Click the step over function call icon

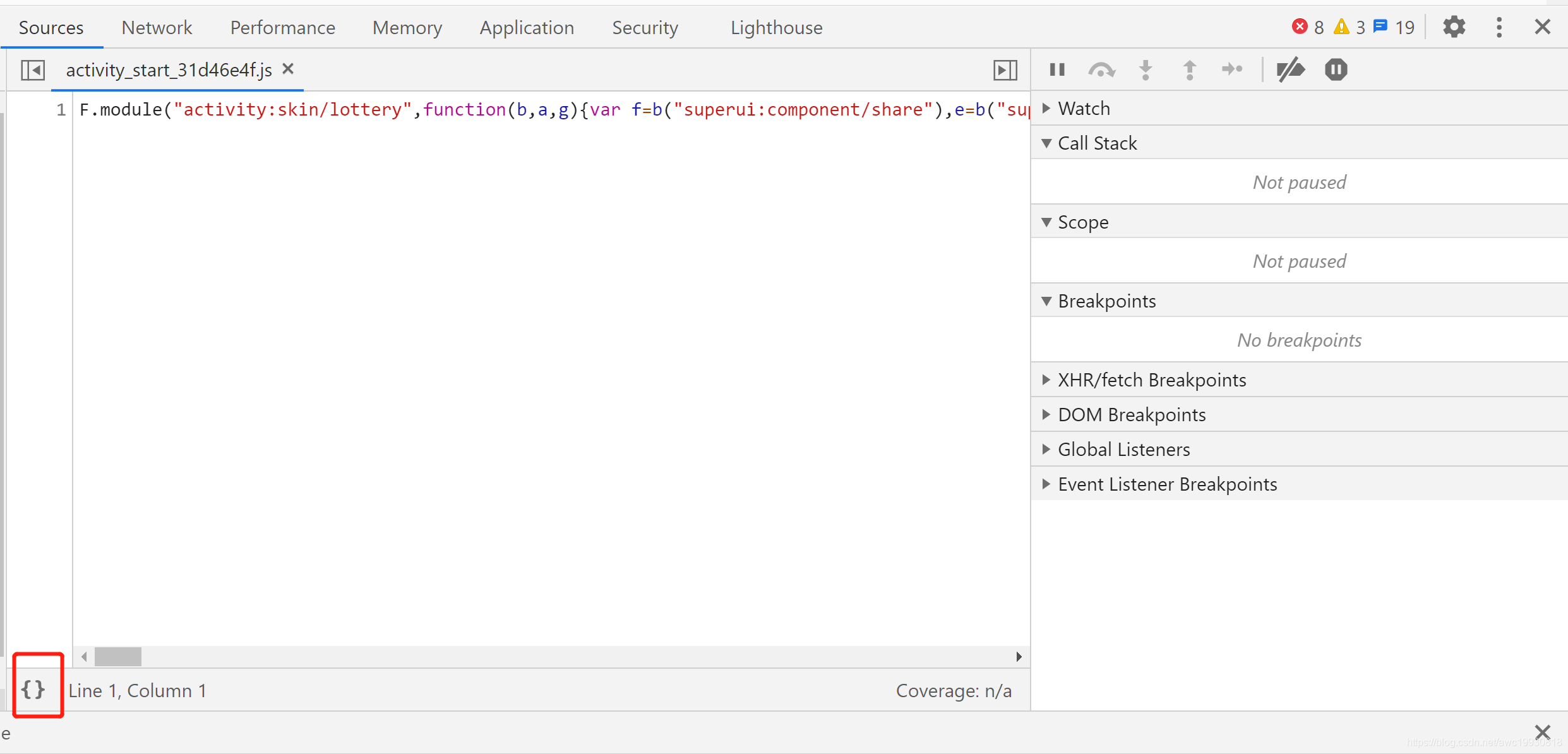click(x=1101, y=69)
